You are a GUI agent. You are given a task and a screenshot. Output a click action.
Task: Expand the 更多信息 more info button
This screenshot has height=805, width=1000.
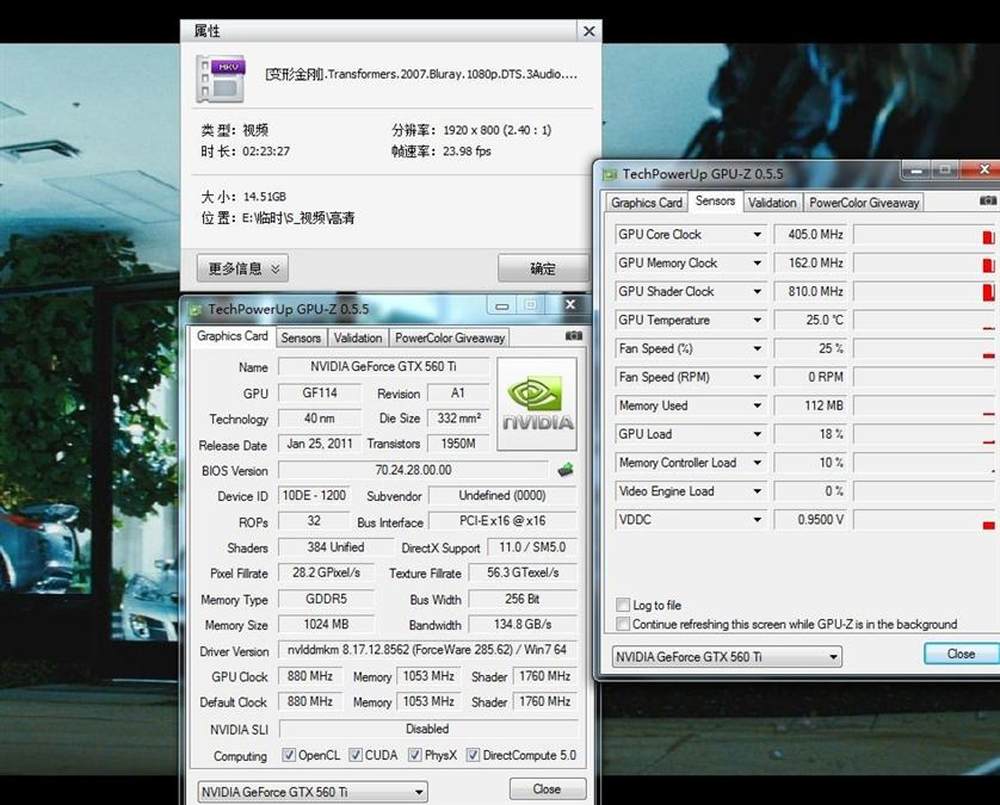(242, 269)
